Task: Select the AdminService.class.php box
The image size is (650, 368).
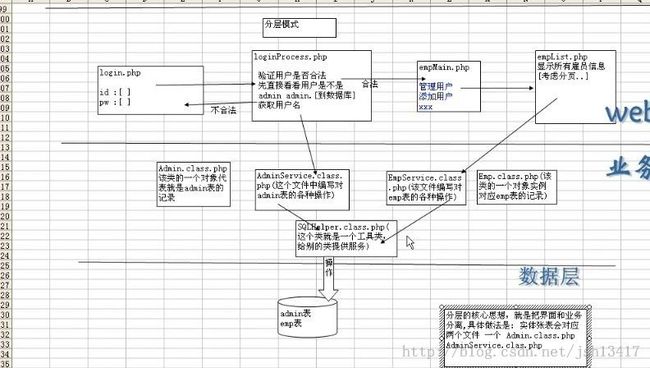Action: 302,189
